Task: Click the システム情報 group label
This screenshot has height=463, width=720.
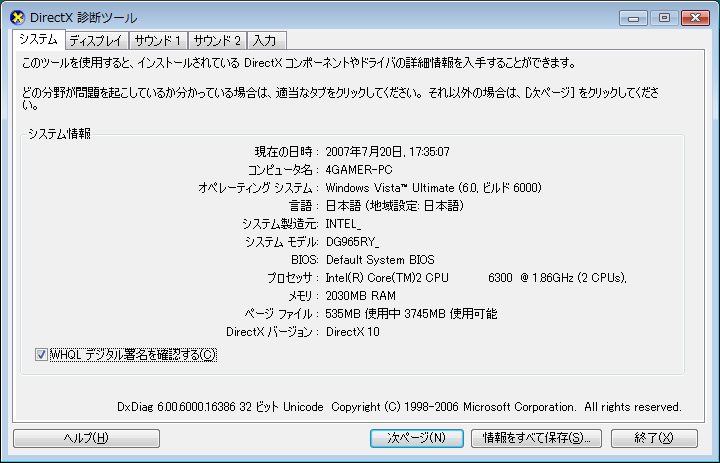Action: pos(60,134)
